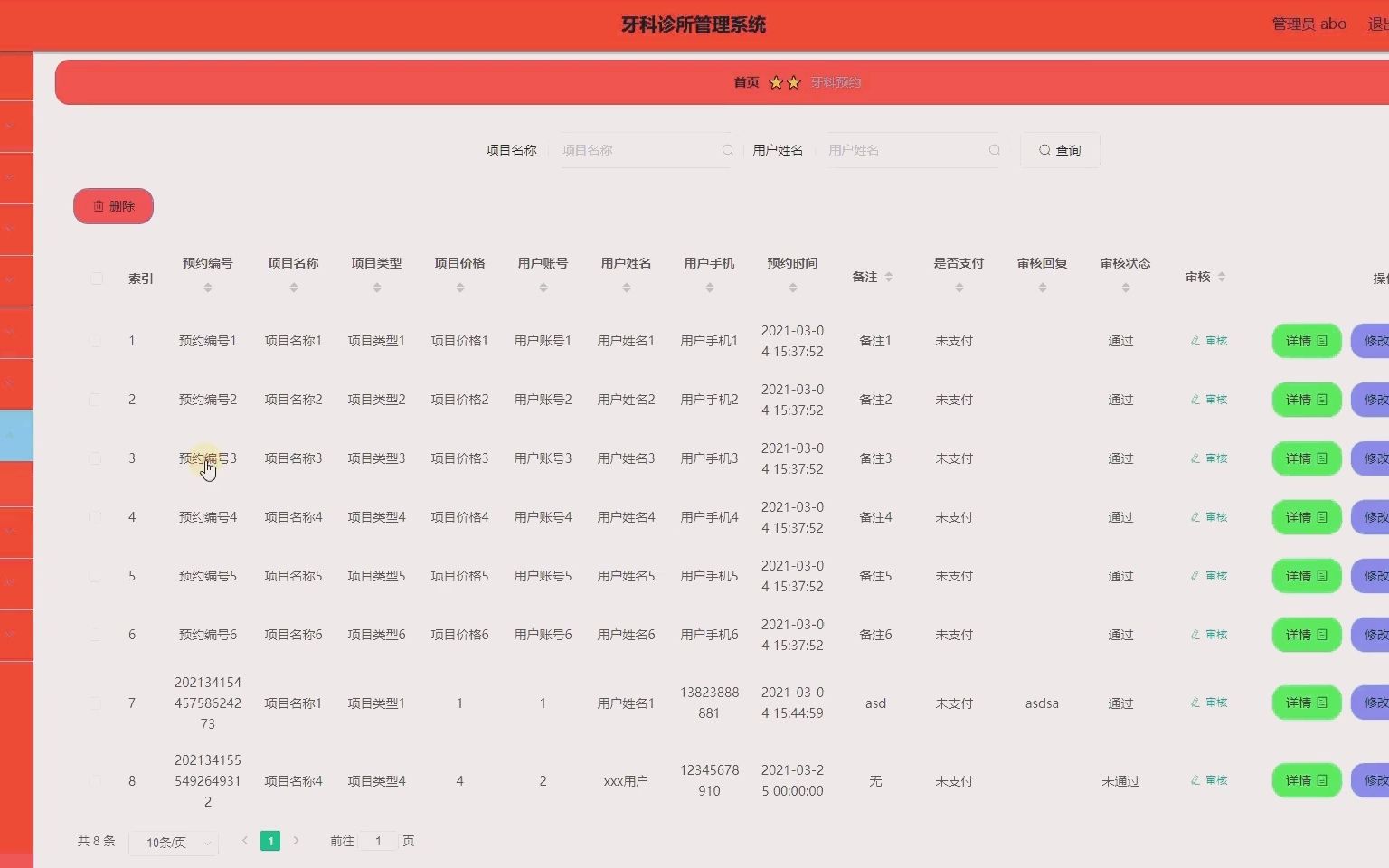Click the 管理员 abo account label
This screenshot has width=1389, height=868.
1309,24
